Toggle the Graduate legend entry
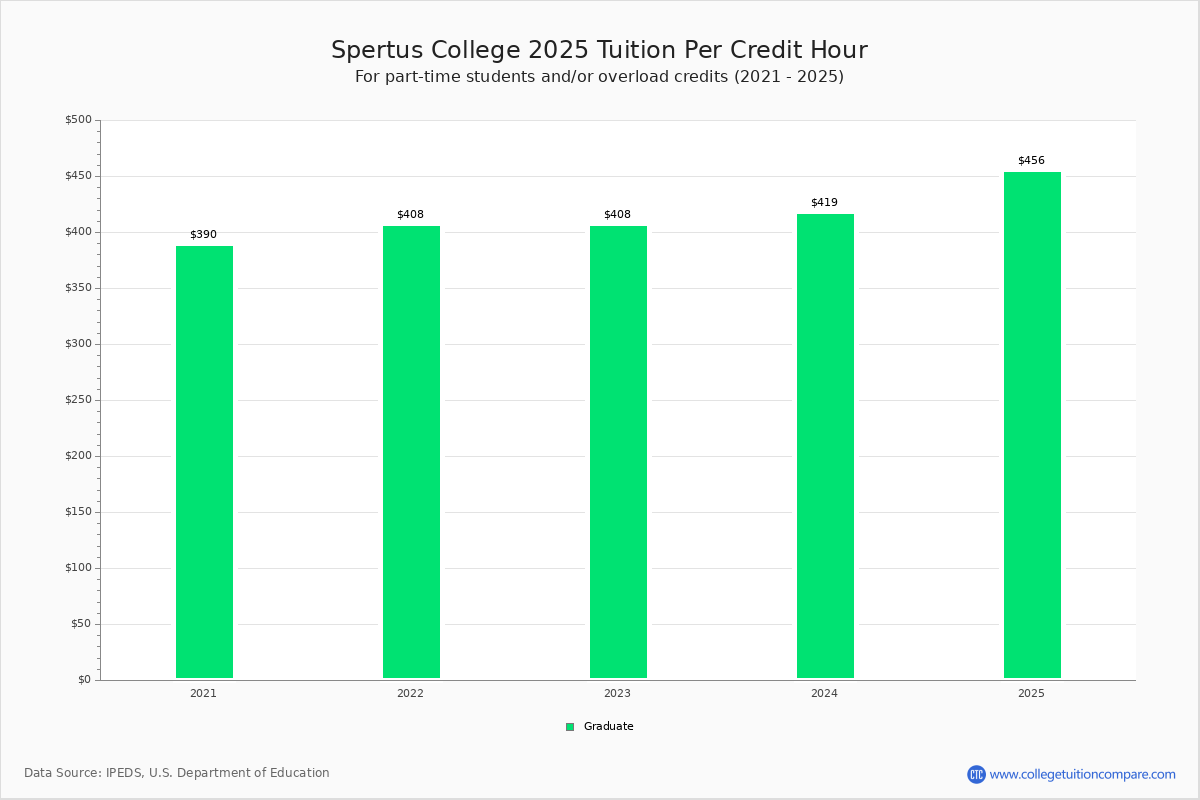The image size is (1200, 800). (600, 727)
